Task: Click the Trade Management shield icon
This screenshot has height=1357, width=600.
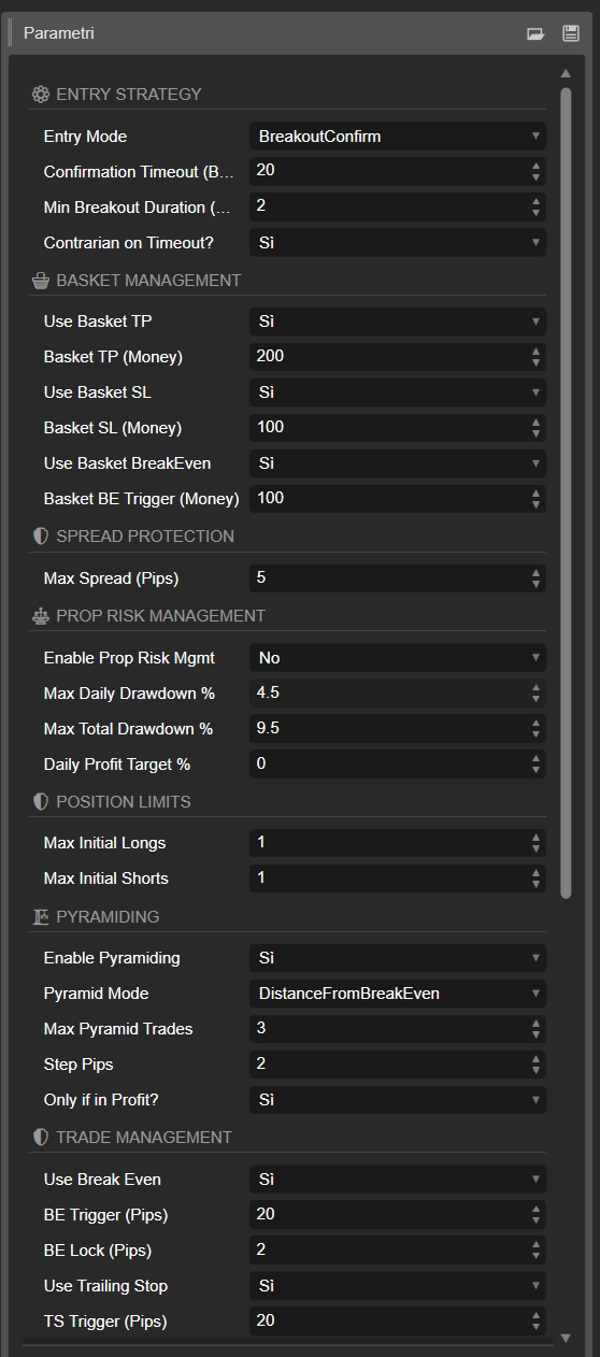Action: pyautogui.click(x=40, y=1137)
